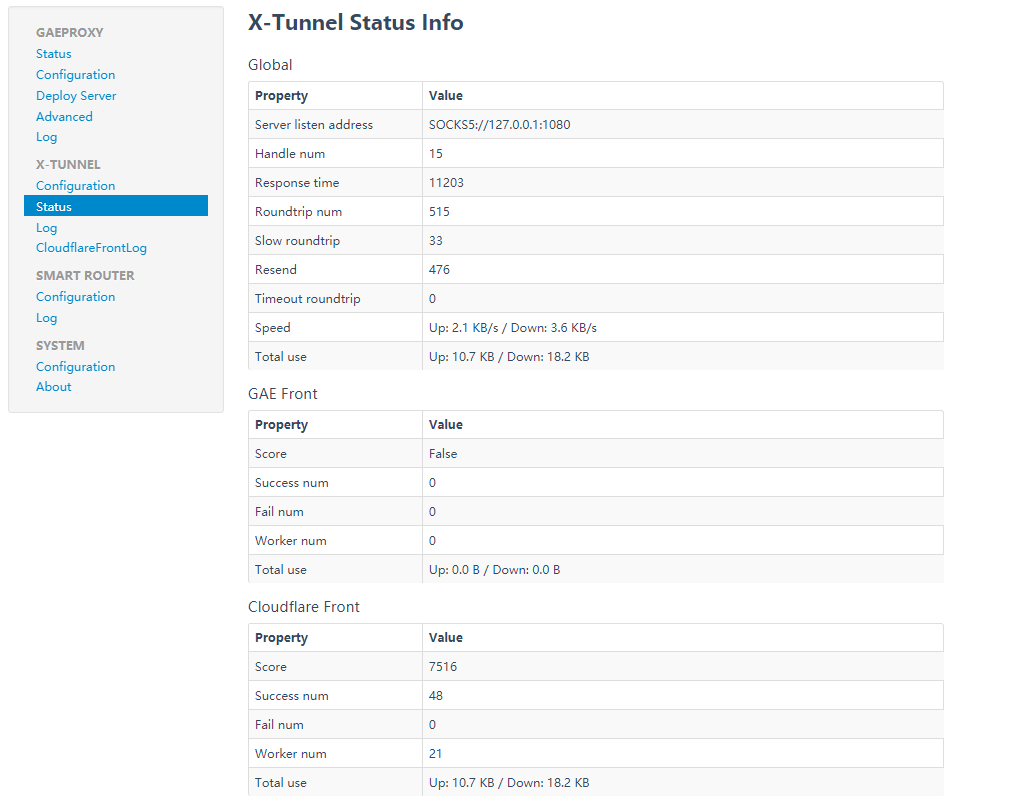This screenshot has height=806, width=1020.
Task: Go to the Deploy Server page
Action: (76, 95)
